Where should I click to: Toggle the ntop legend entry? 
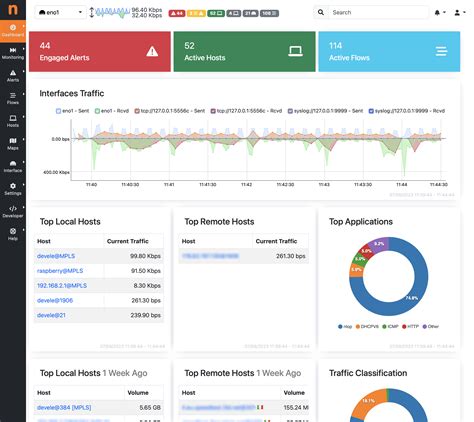pos(345,326)
